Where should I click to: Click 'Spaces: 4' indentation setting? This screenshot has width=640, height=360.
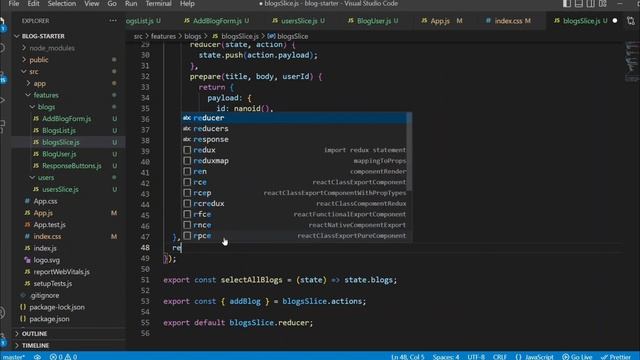click(x=446, y=357)
